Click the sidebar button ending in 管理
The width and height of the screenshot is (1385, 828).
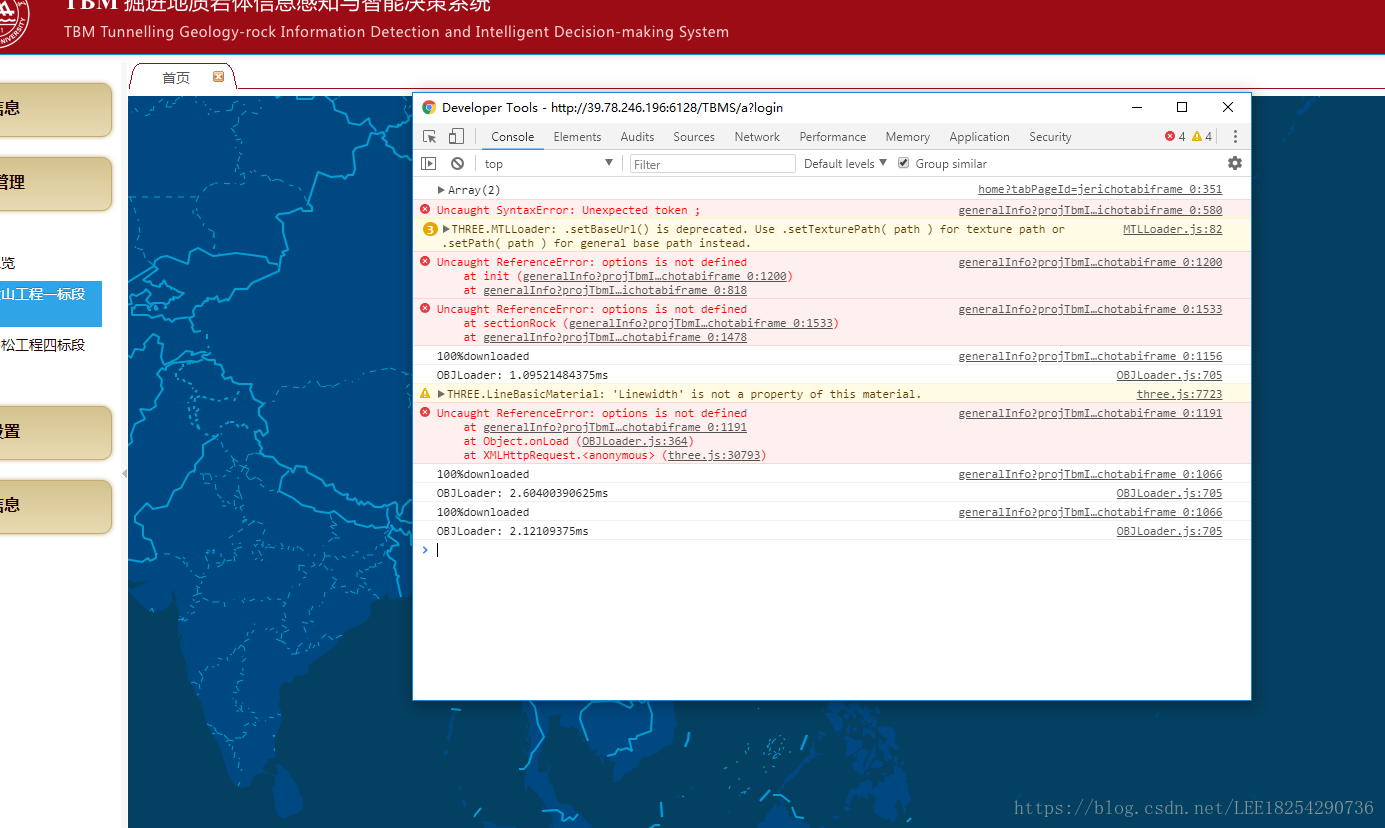pos(55,183)
